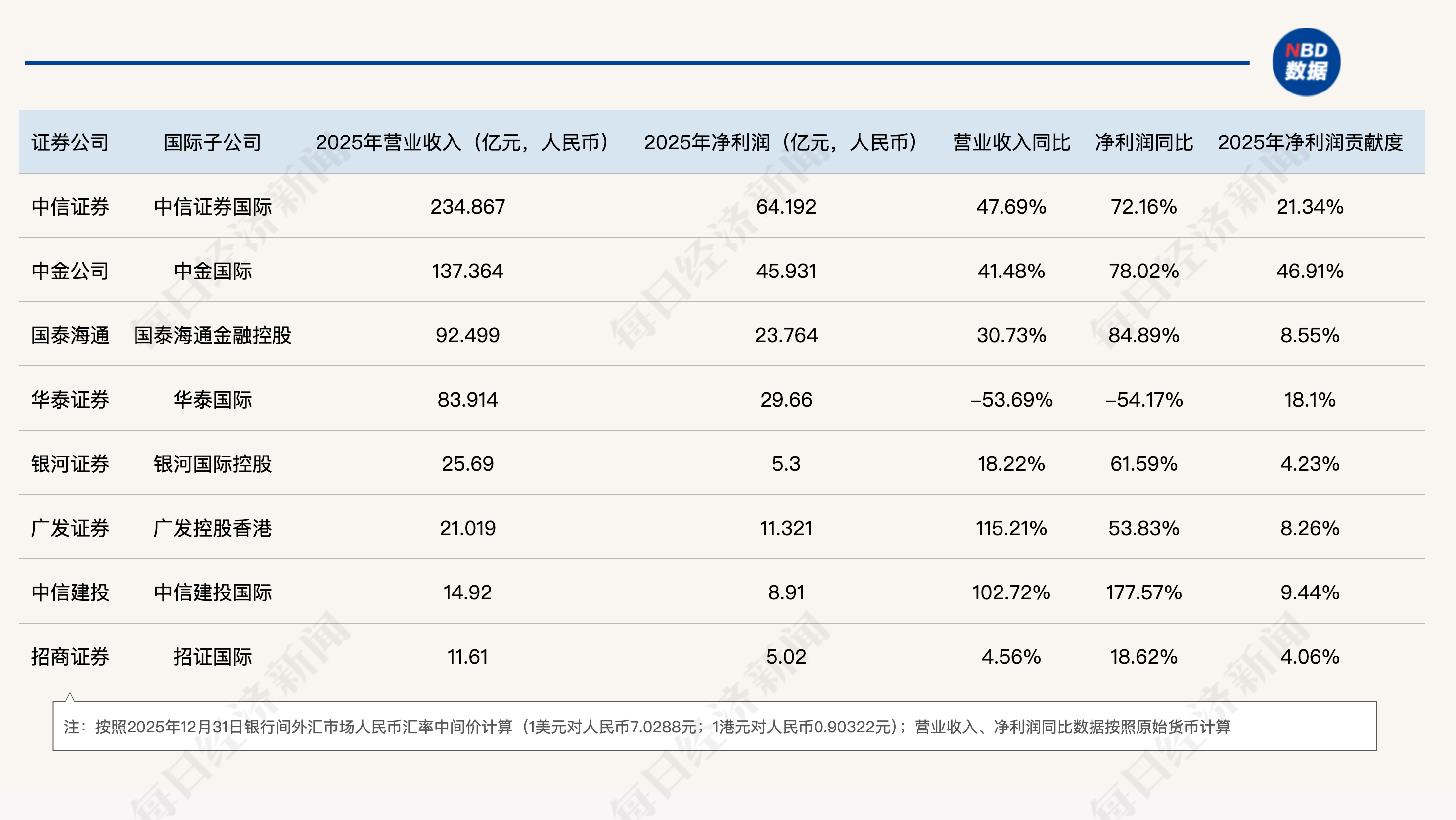Select the 招证国际 cell
Screen dimensions: 1456x820
pyautogui.click(x=213, y=657)
